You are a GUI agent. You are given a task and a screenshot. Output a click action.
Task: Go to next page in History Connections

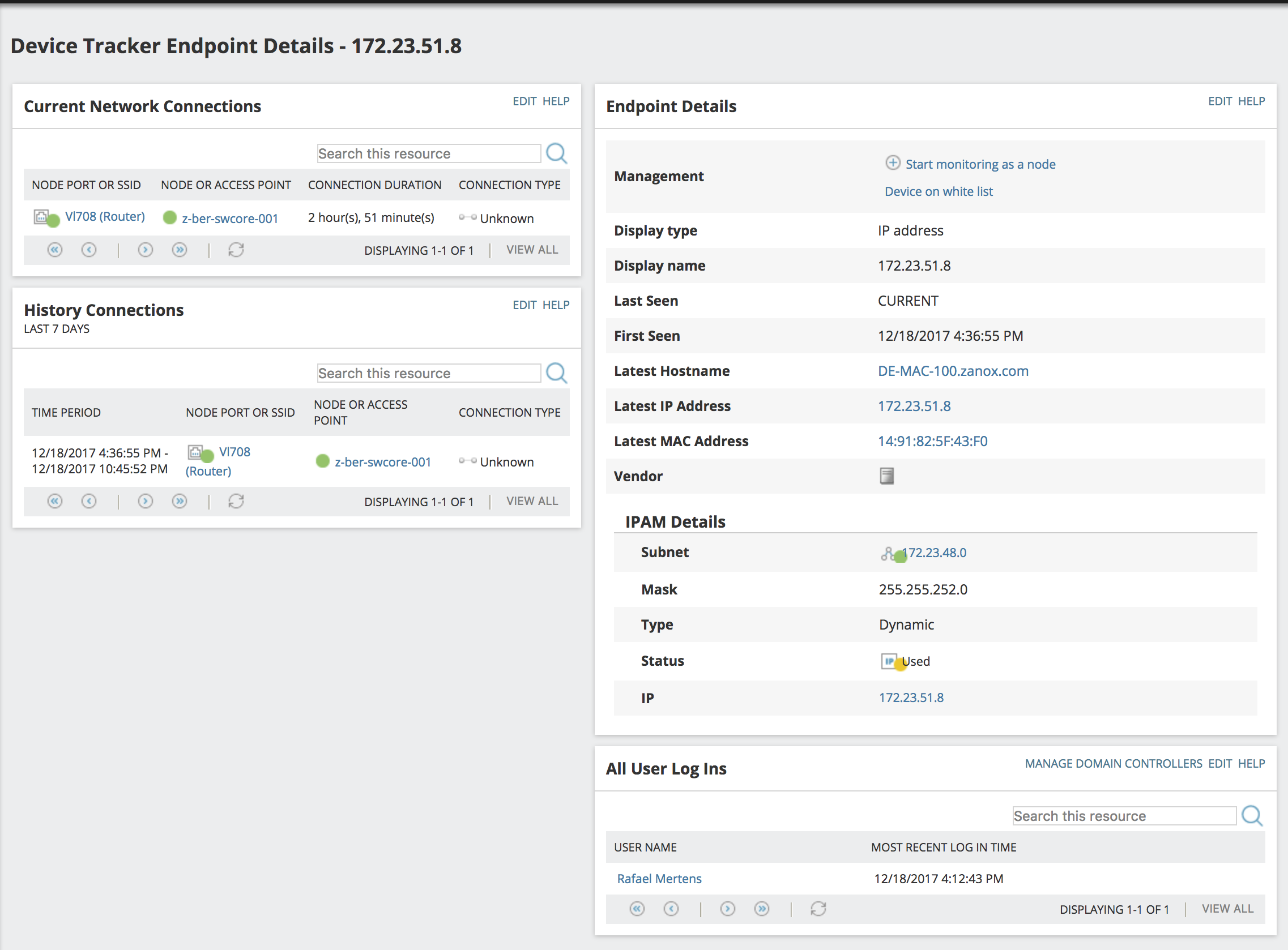(x=146, y=501)
